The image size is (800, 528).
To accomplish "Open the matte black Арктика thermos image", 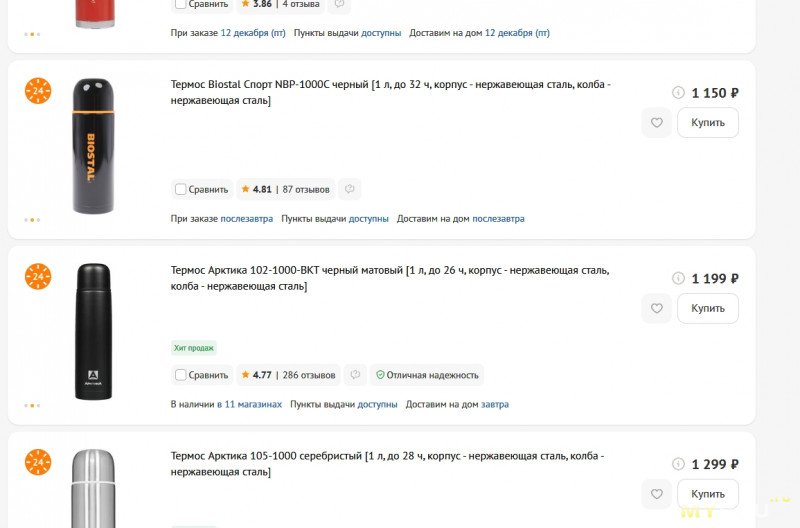I will [93, 331].
